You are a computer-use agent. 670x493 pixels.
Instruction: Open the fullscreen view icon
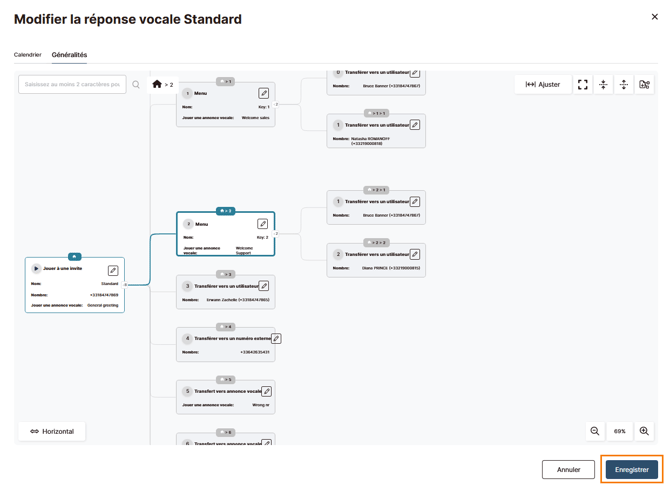[x=582, y=85]
